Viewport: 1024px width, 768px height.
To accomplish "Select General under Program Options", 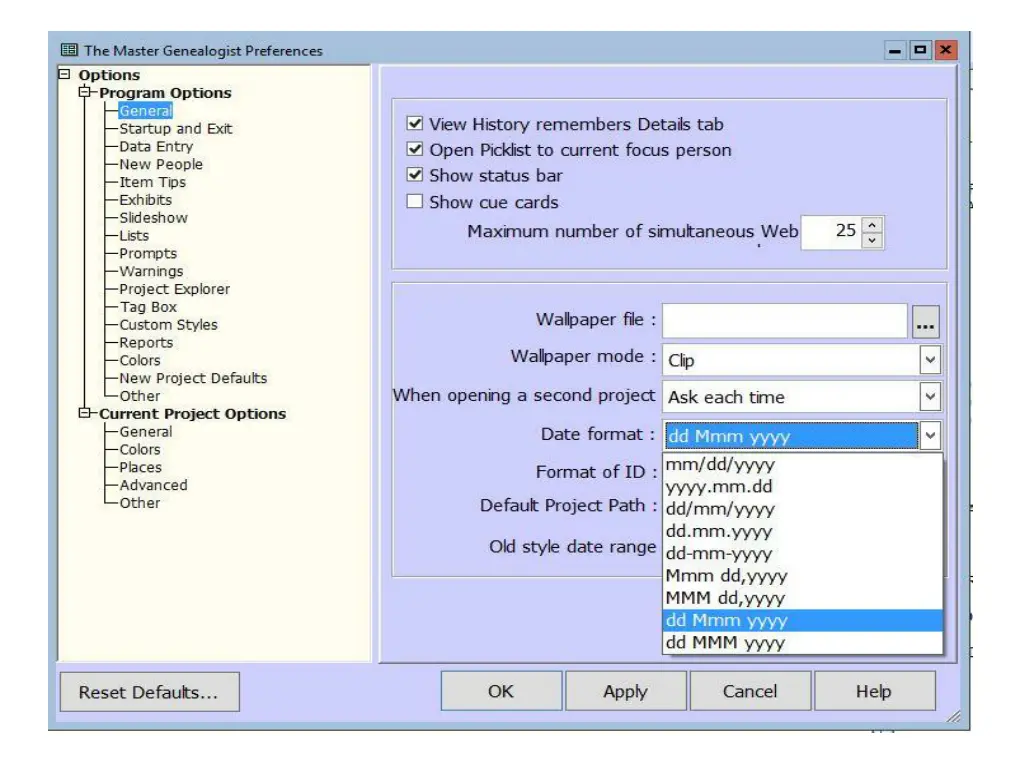I will 146,110.
